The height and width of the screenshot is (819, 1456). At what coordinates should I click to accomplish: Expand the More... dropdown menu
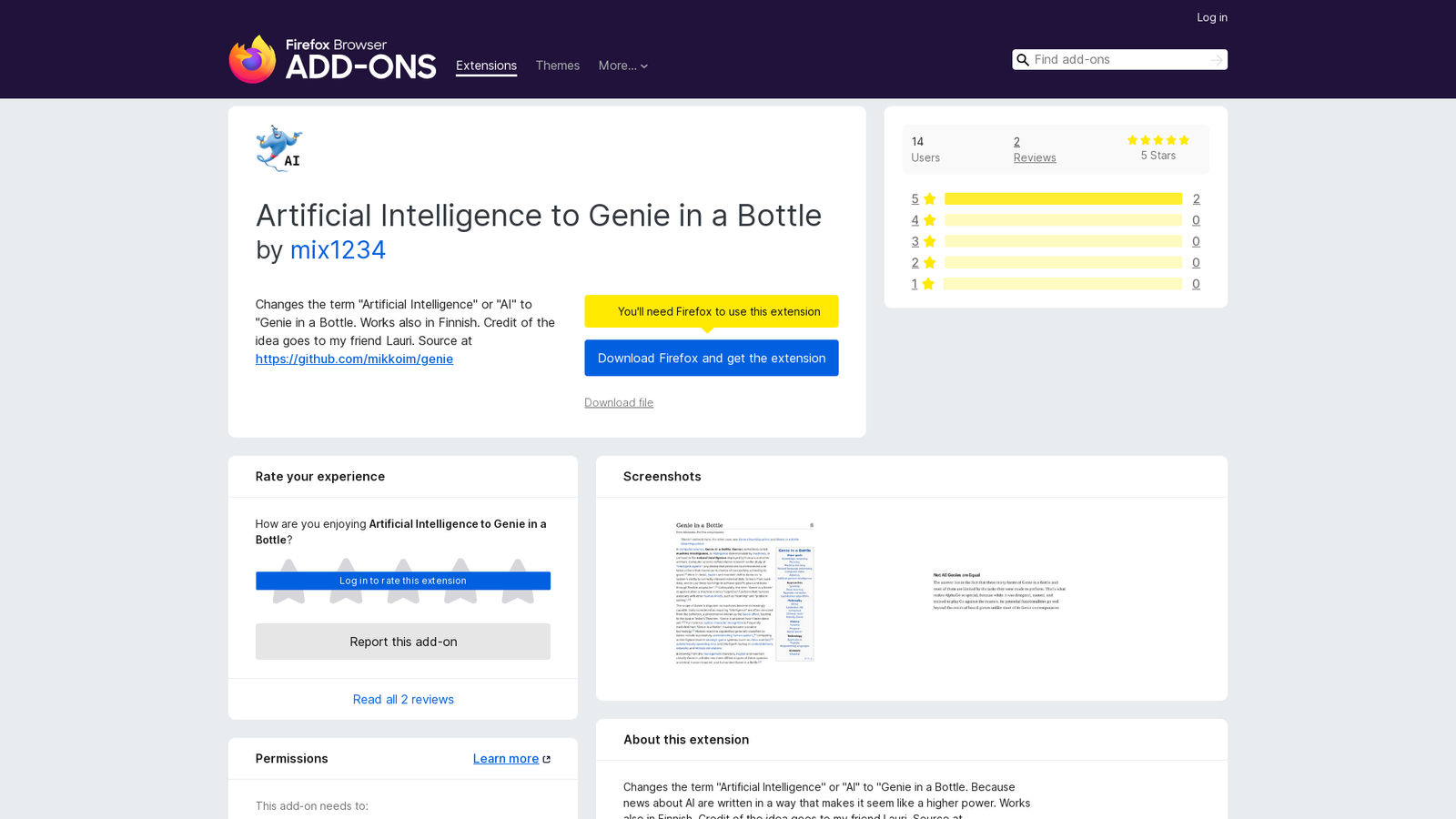click(x=623, y=66)
